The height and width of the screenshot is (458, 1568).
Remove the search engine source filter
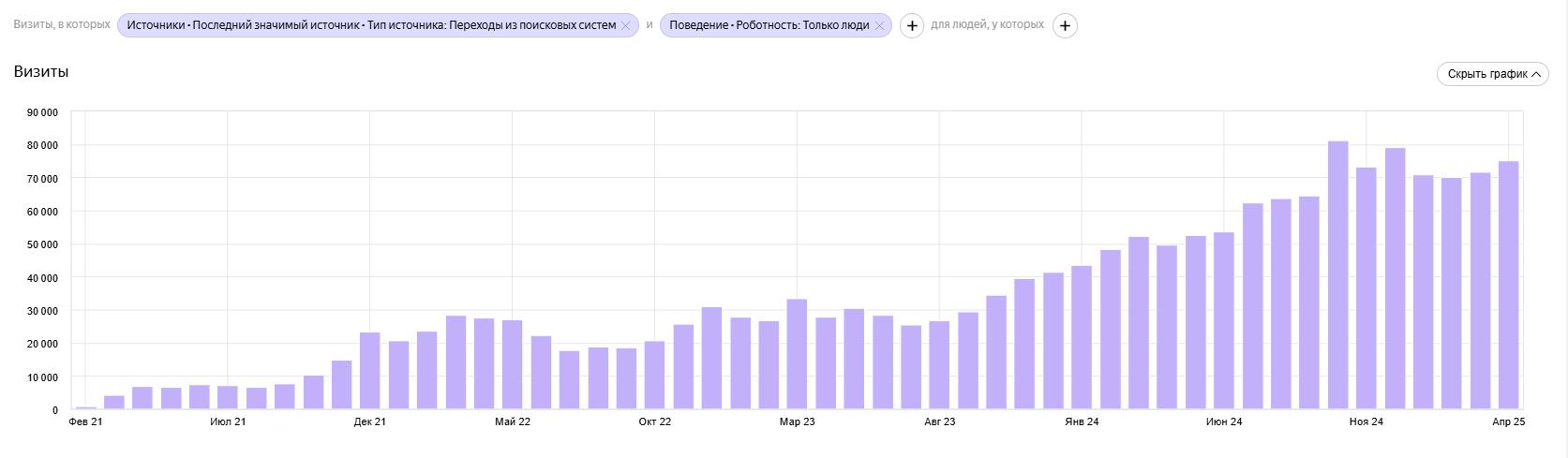pyautogui.click(x=625, y=26)
